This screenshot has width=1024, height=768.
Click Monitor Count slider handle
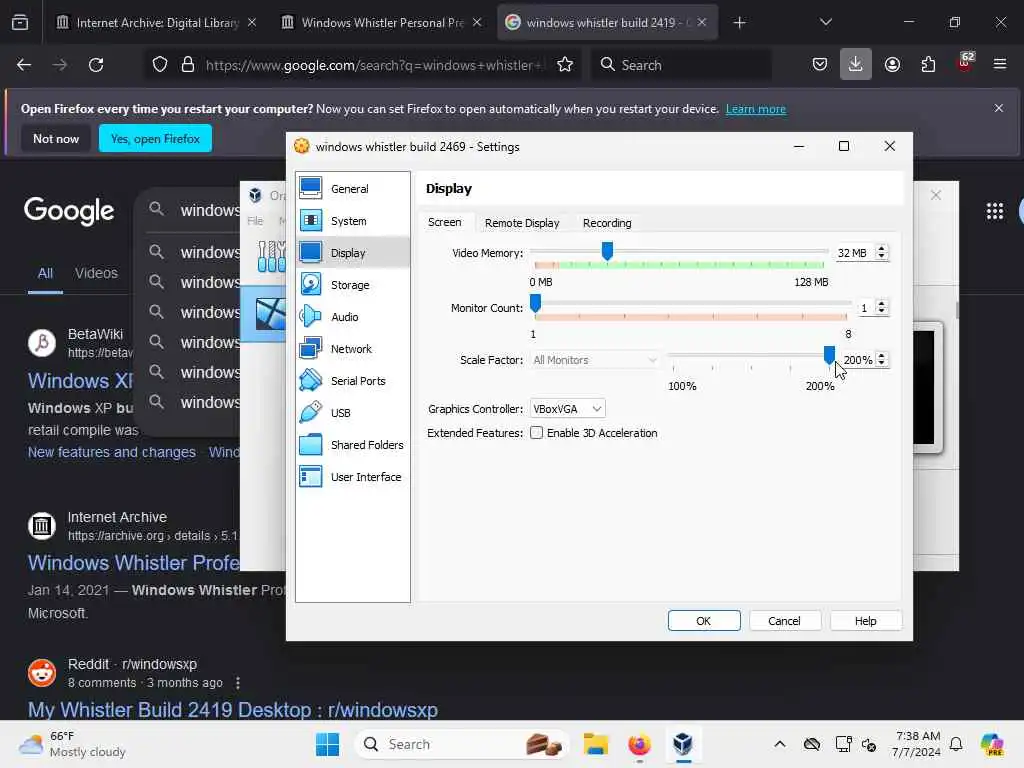coord(535,303)
